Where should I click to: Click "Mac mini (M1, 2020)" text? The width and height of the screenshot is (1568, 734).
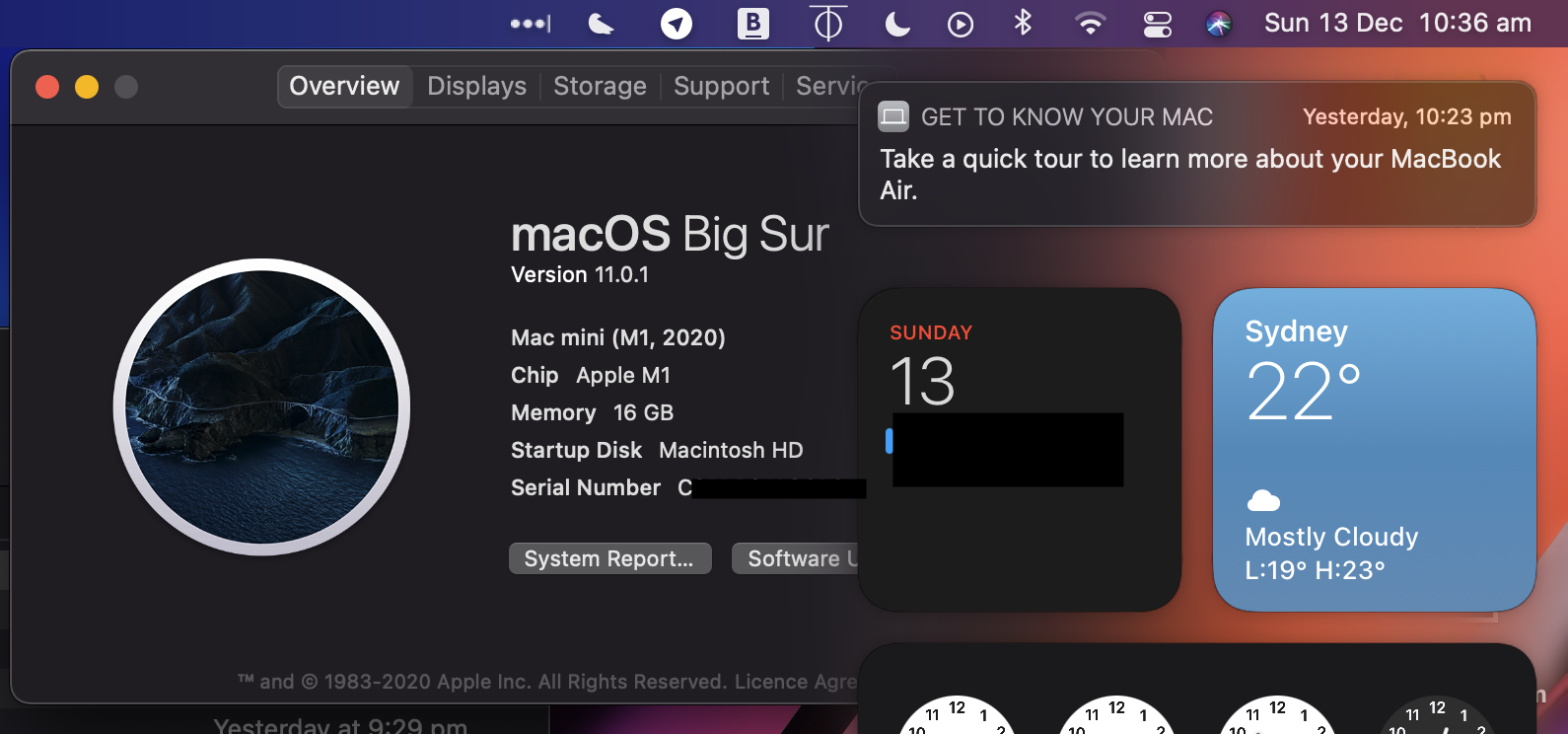pos(618,337)
